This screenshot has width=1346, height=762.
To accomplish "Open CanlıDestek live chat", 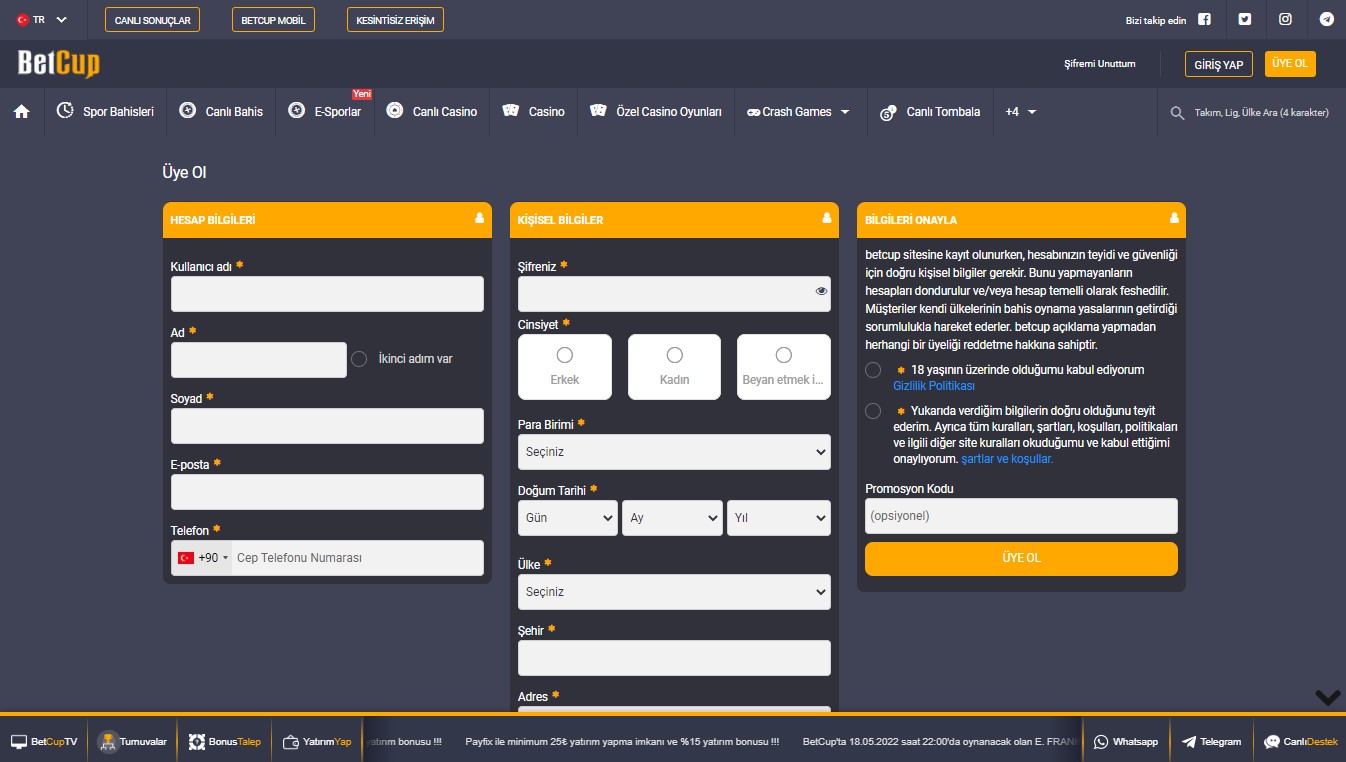I will pos(1301,742).
